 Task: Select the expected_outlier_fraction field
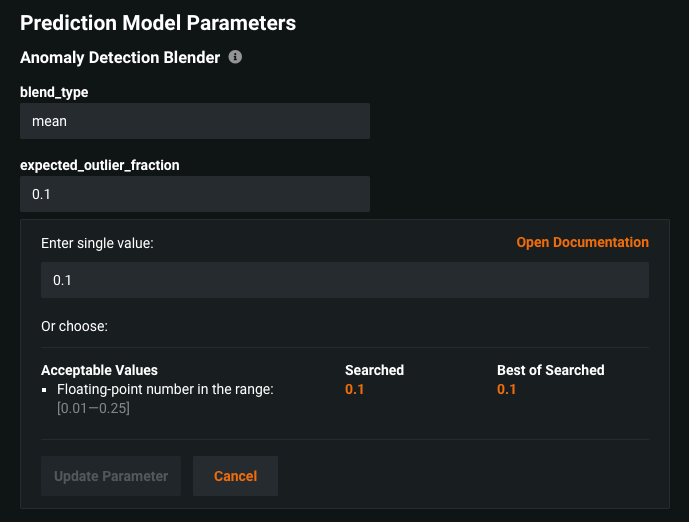pos(195,194)
